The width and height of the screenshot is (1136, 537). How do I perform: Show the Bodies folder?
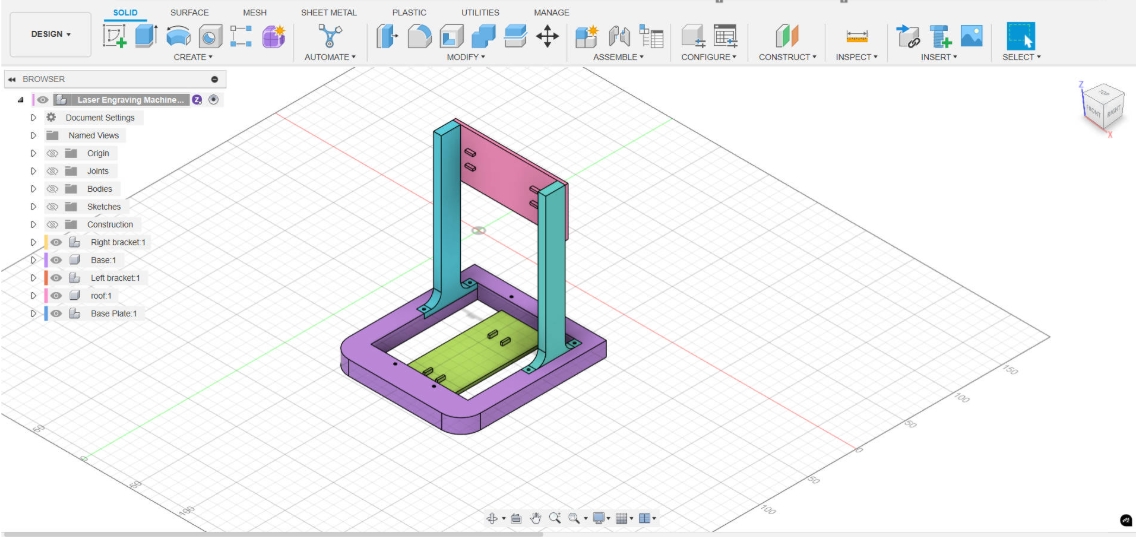(52, 189)
